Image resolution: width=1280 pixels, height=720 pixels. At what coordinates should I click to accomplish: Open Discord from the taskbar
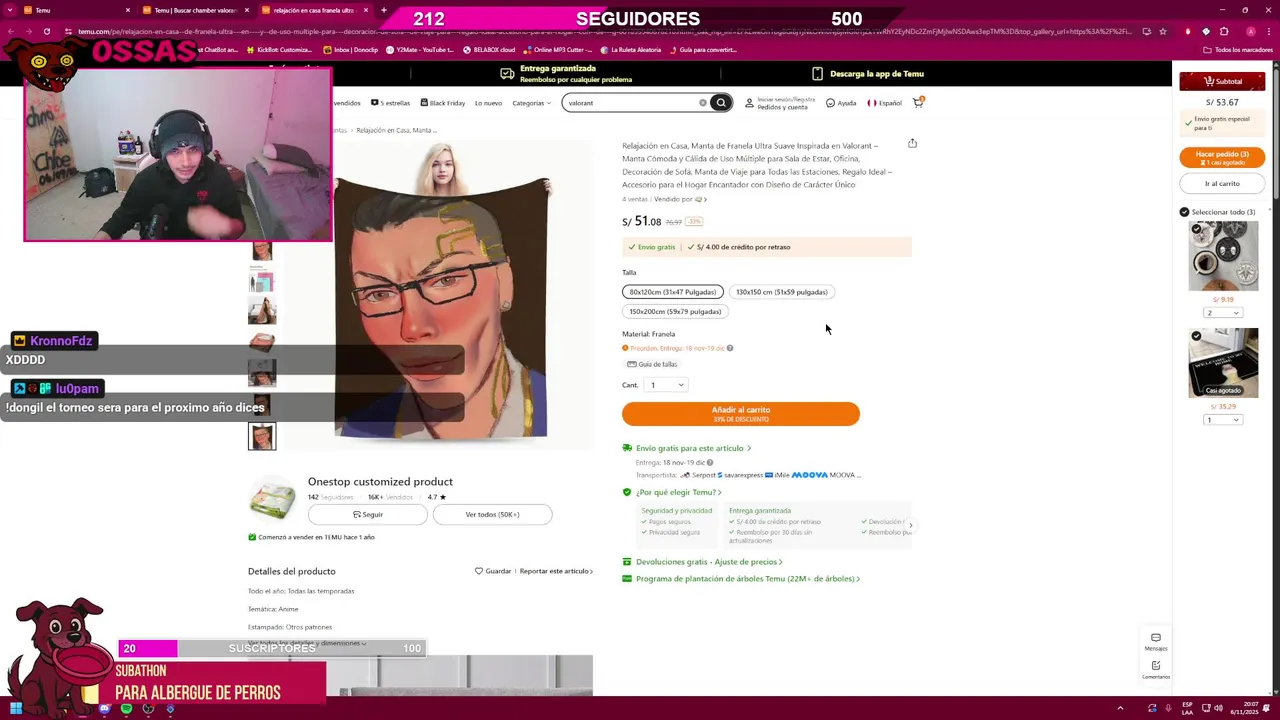pyautogui.click(x=104, y=709)
